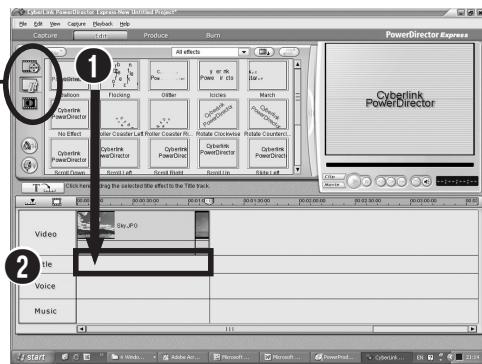Viewport: 482px width, 364px height.
Task: Open the Playback menu
Action: coord(103,24)
